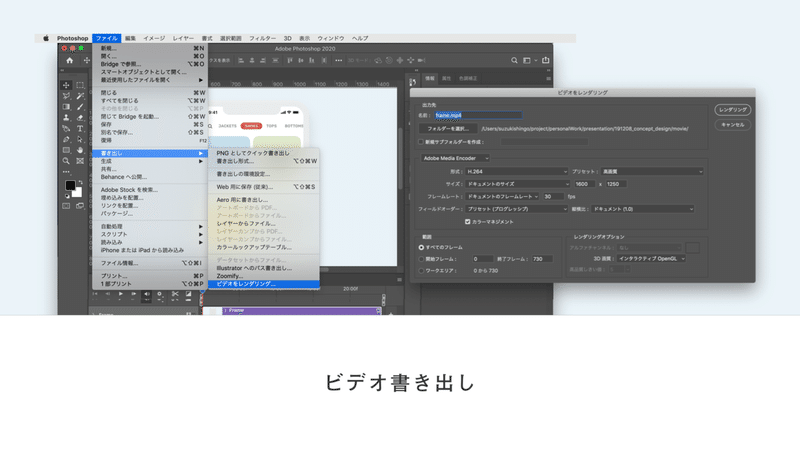The height and width of the screenshot is (450, 800).
Task: Select the Eraser tool
Action: coord(80,117)
